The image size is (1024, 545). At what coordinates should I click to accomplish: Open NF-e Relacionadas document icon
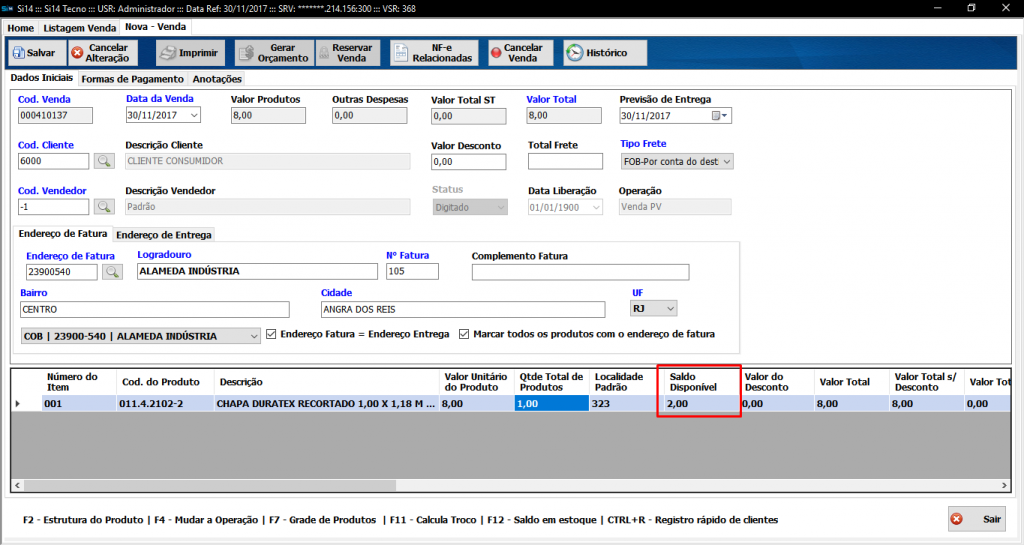400,53
